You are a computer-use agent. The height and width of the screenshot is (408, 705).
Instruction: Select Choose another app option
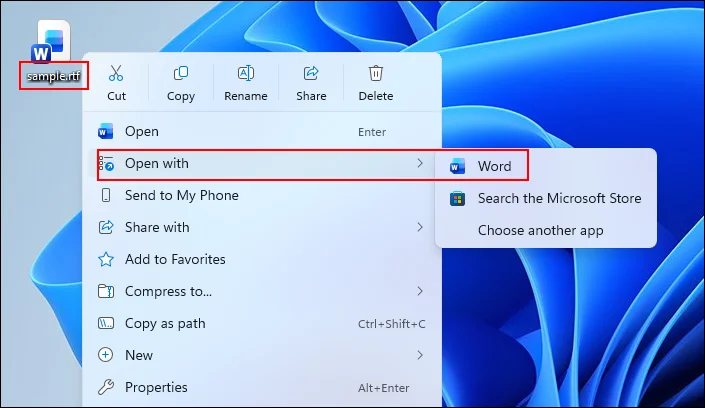(546, 230)
